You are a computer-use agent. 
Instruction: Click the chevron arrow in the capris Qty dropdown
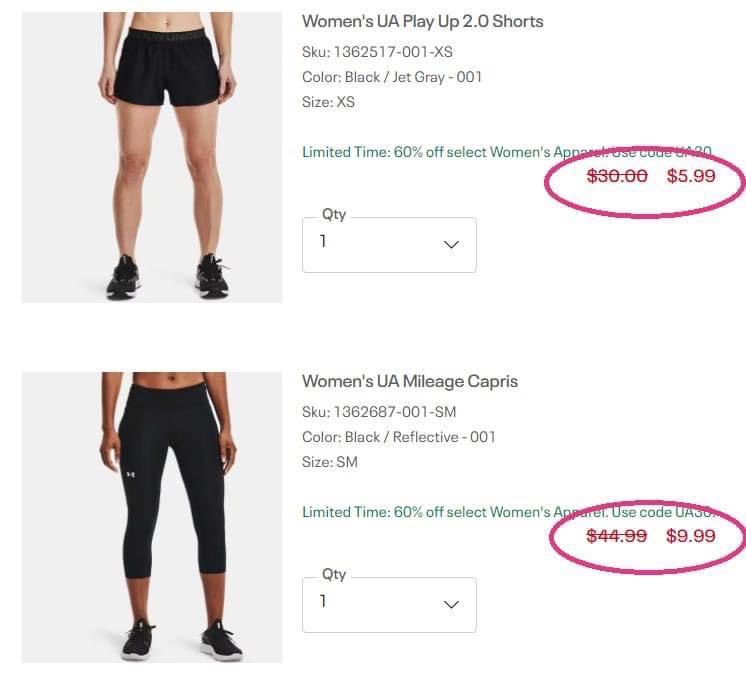(x=451, y=604)
